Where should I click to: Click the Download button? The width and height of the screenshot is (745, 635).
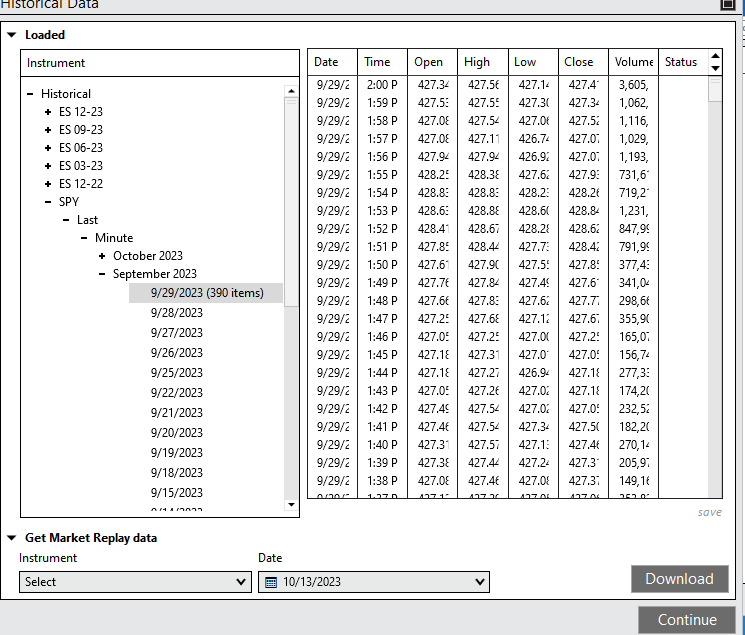pos(679,579)
